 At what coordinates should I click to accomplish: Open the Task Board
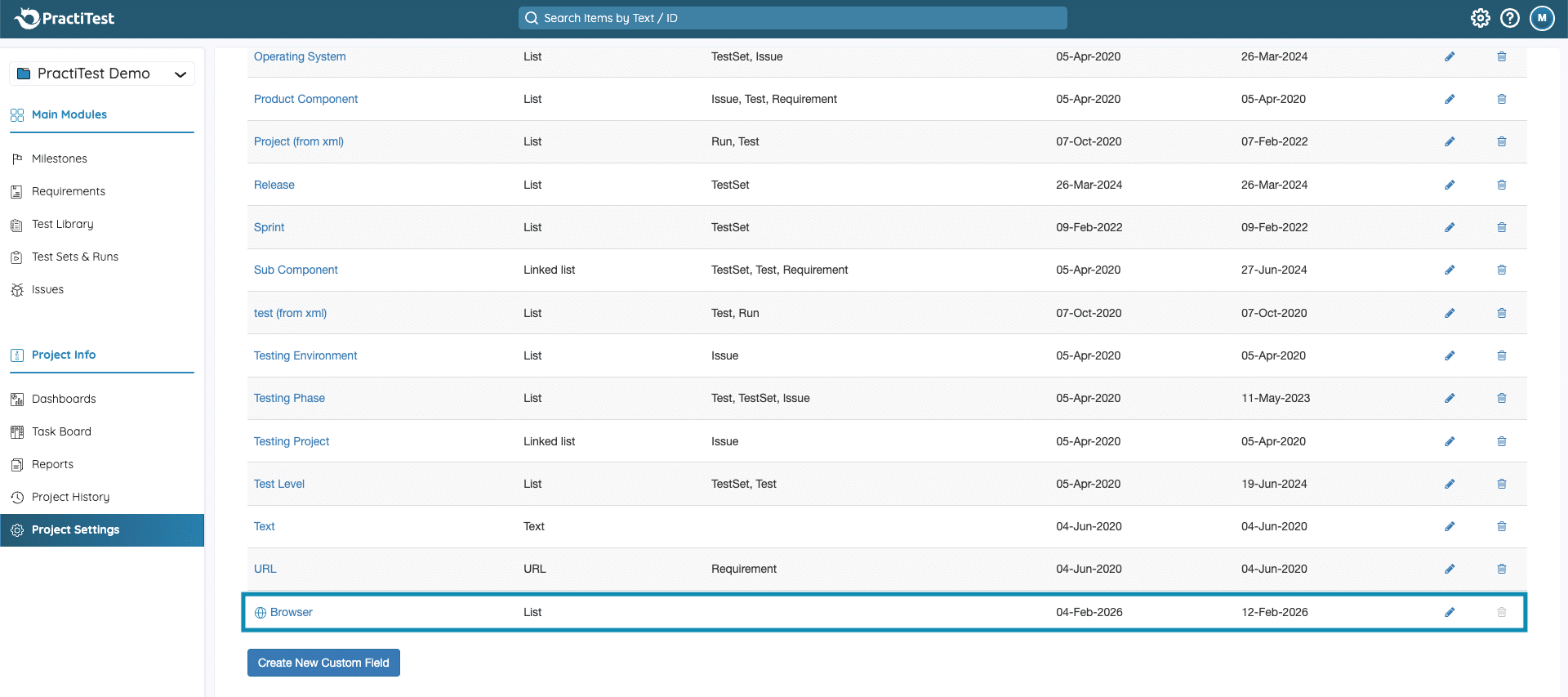click(61, 431)
